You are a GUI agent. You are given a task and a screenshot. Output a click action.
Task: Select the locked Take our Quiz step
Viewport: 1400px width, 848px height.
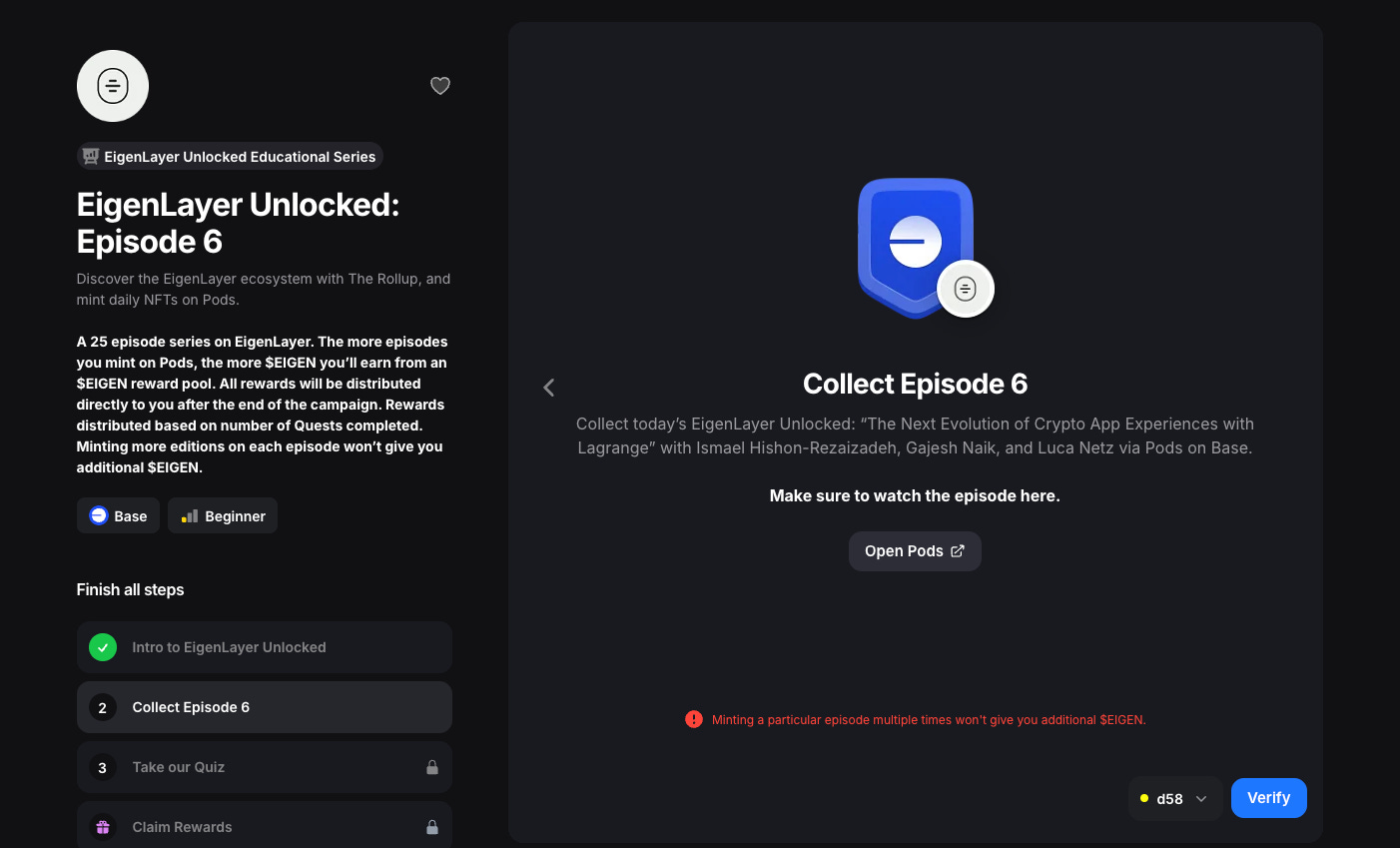[x=265, y=767]
